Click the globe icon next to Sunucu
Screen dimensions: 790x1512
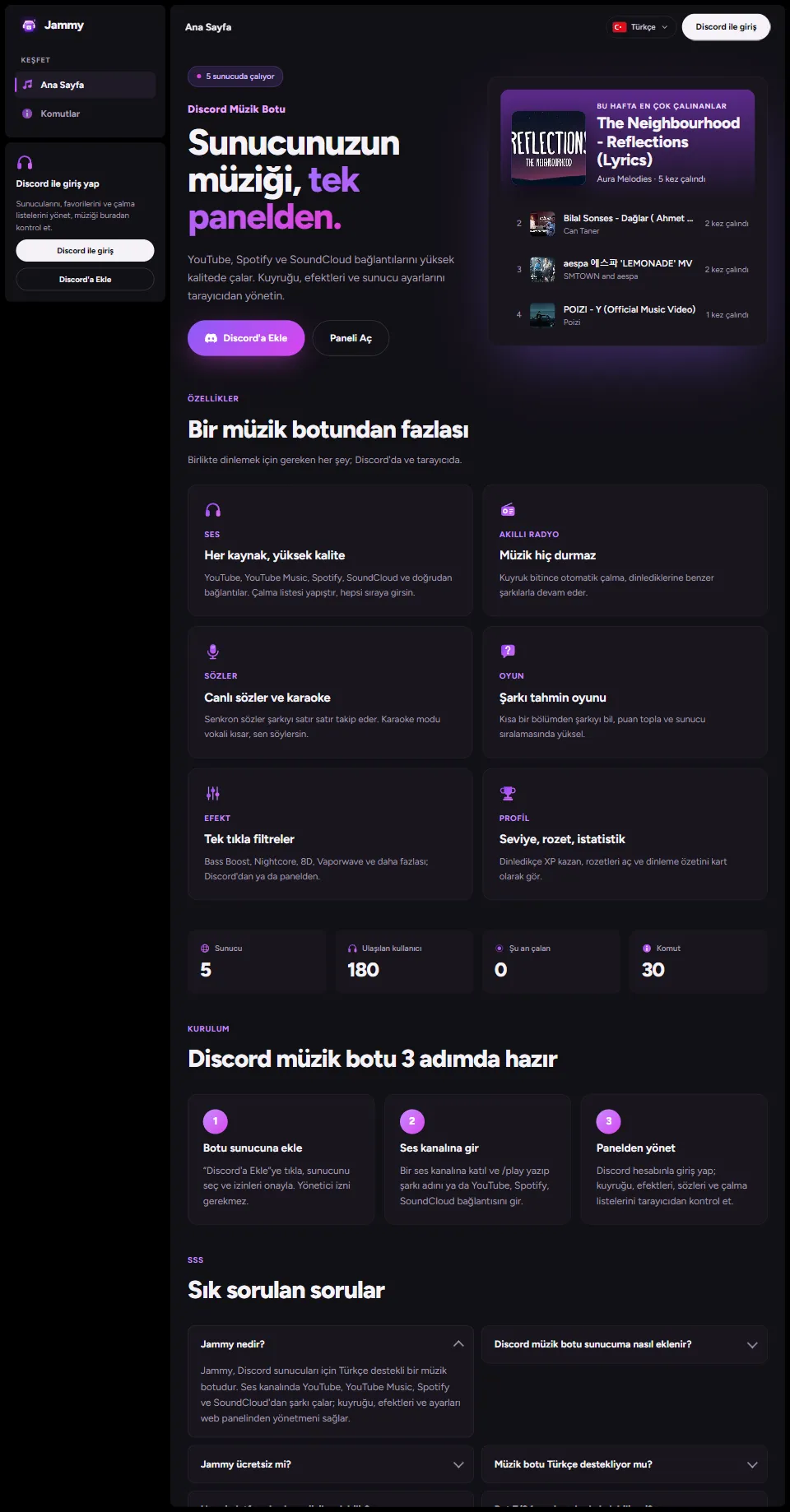[205, 948]
